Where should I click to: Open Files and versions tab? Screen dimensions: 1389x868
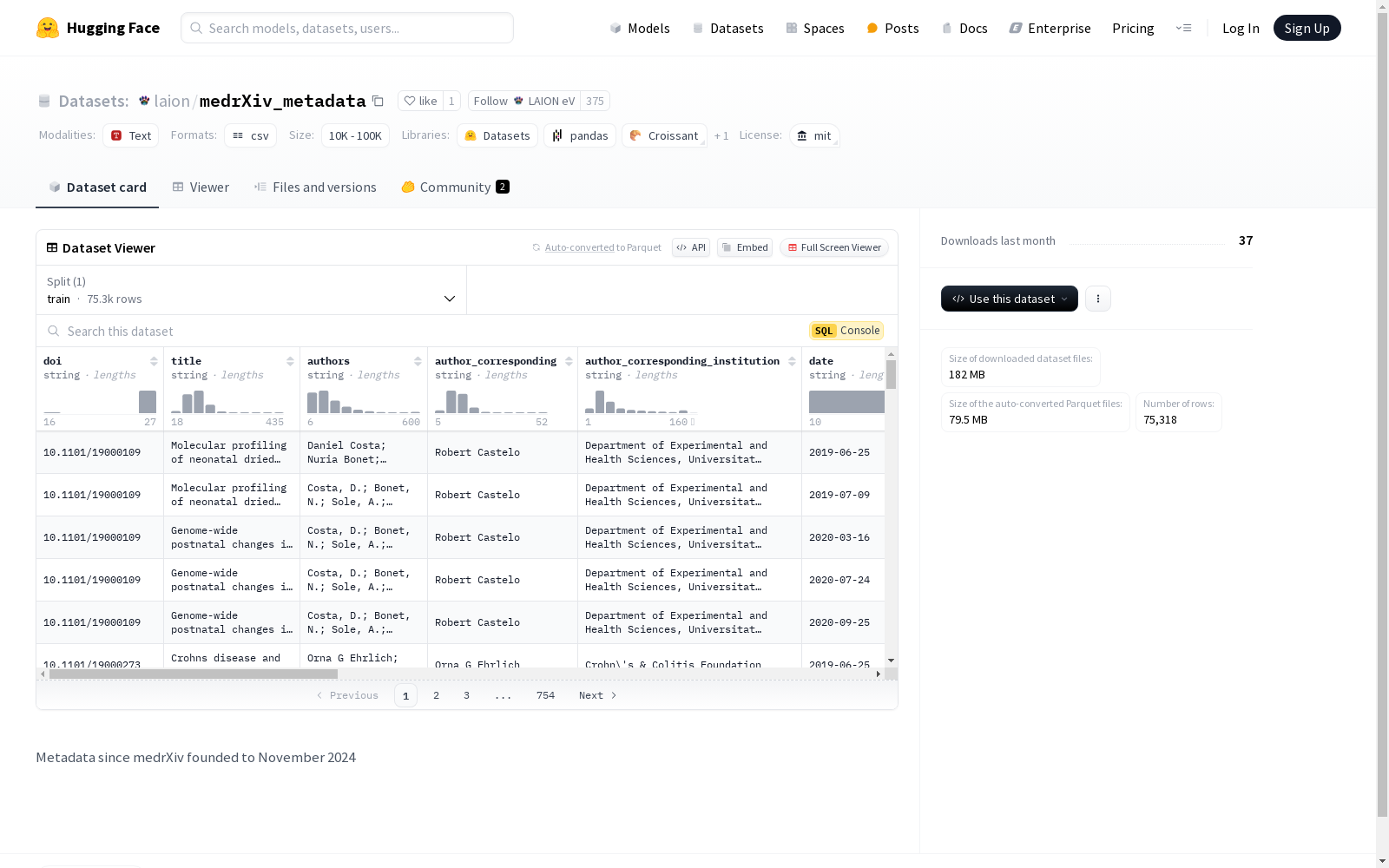point(315,187)
